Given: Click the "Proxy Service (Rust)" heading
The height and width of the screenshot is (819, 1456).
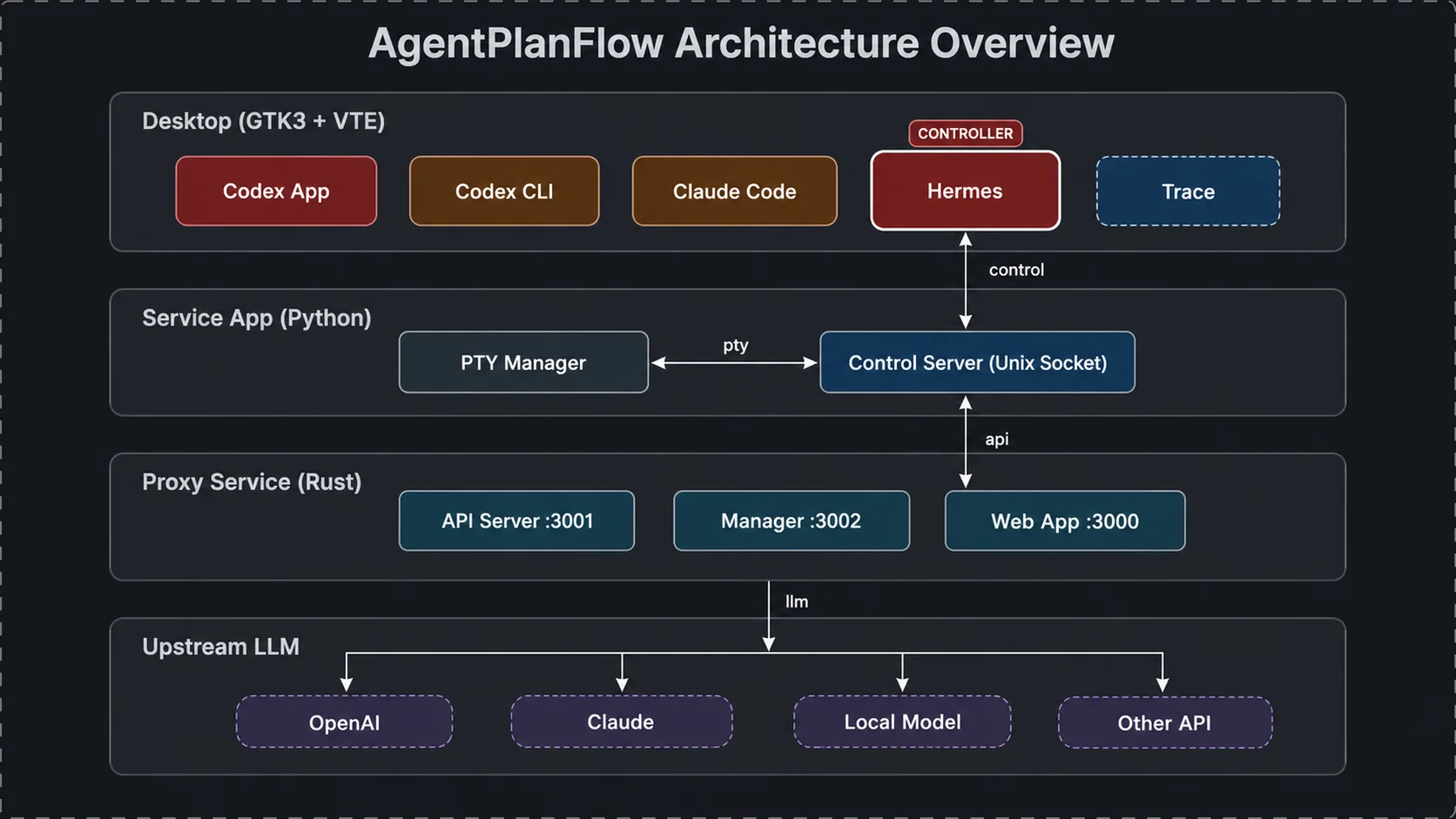Looking at the screenshot, I should click(x=251, y=482).
